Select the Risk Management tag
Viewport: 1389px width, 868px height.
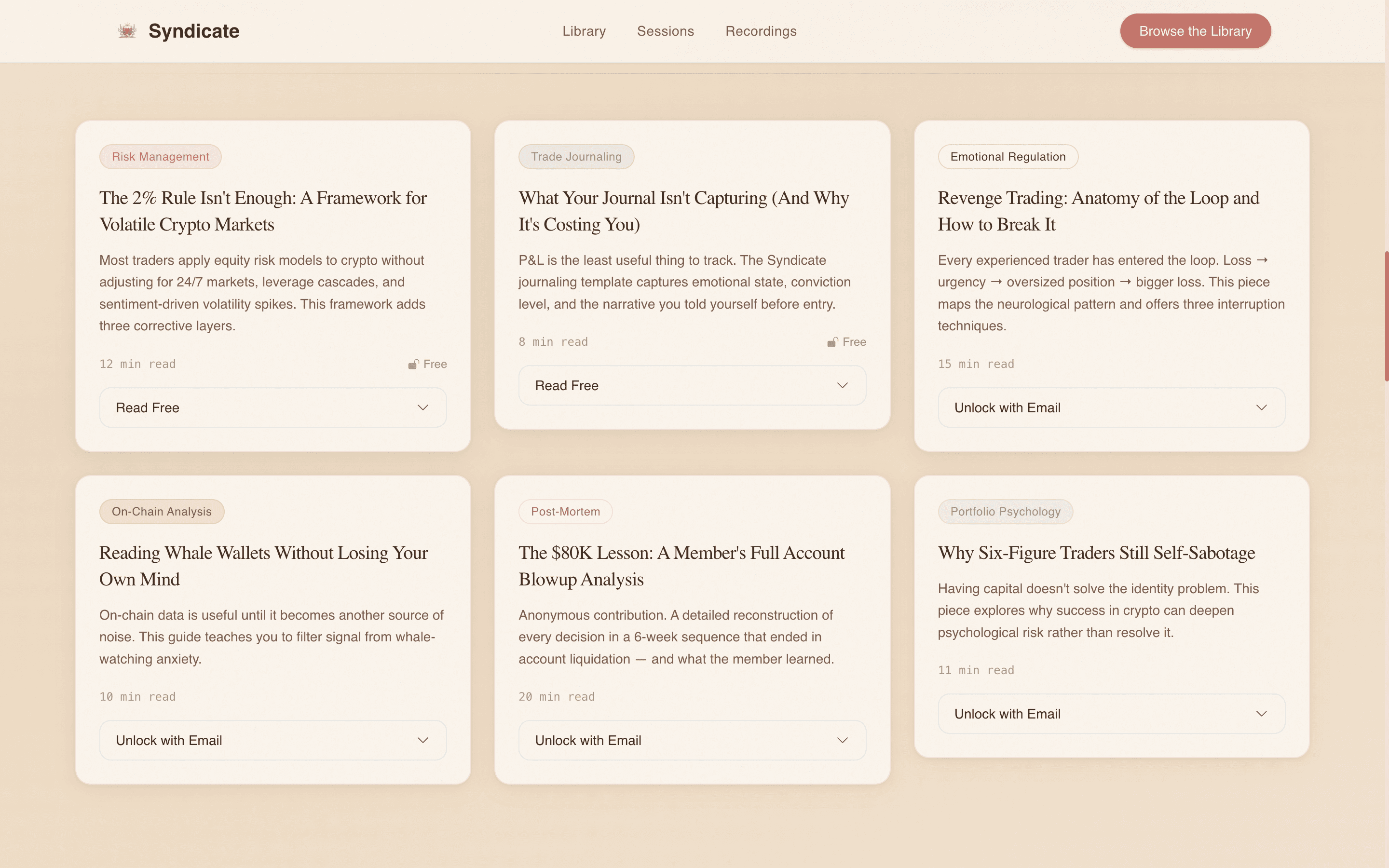tap(160, 157)
